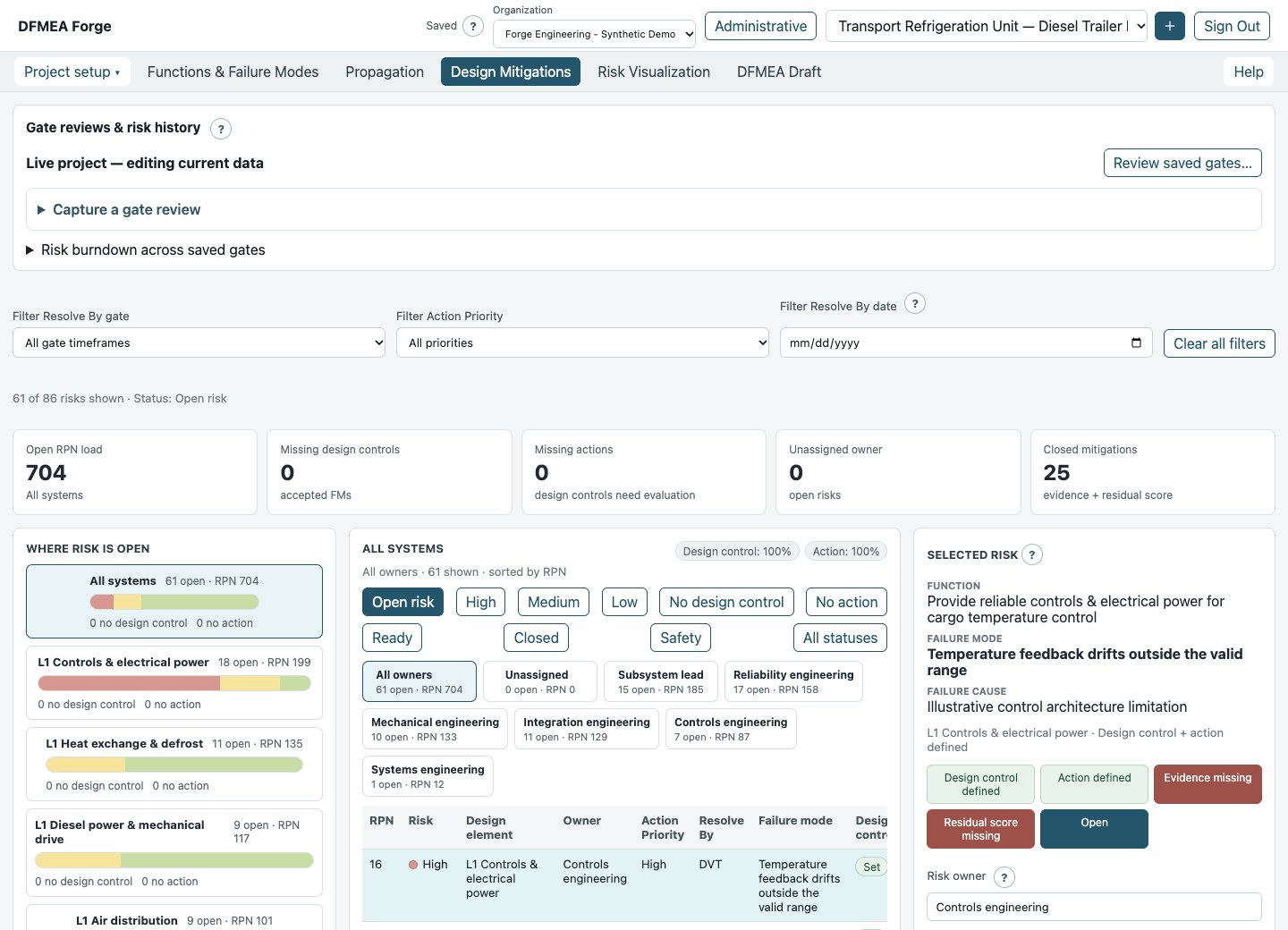Switch to Functions & Failure Modes tab
Screen dimensions: 1288x930
pos(233,72)
